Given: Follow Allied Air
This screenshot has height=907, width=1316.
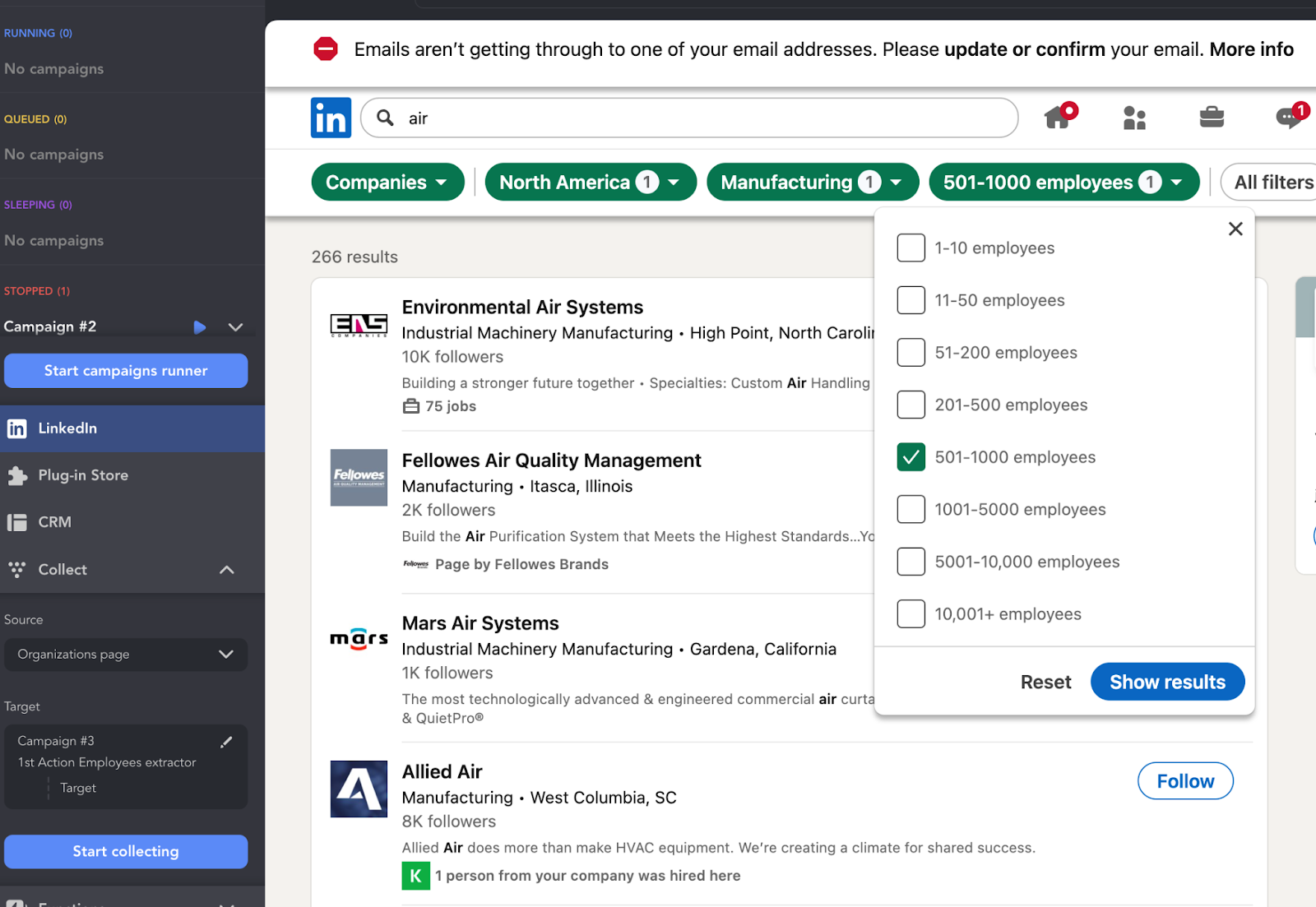Looking at the screenshot, I should click(1185, 781).
